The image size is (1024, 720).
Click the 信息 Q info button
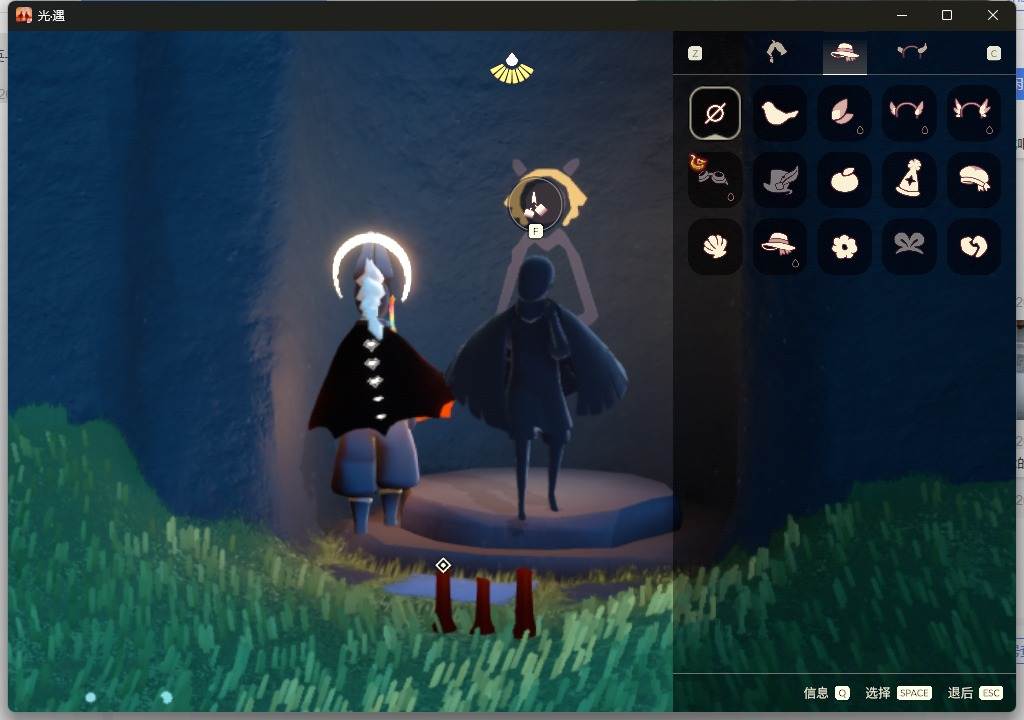[826, 693]
